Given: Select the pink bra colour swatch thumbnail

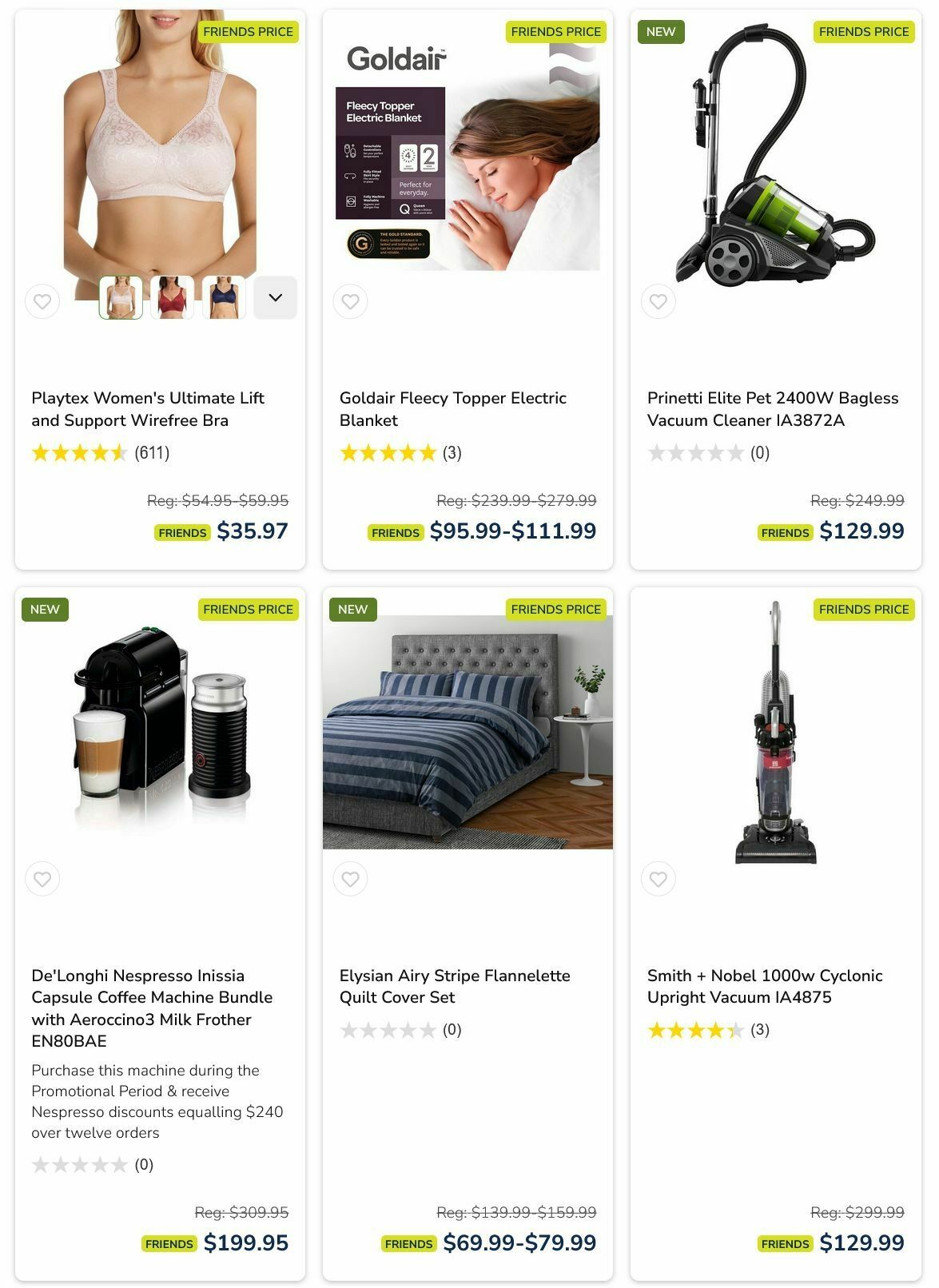Looking at the screenshot, I should (x=121, y=297).
